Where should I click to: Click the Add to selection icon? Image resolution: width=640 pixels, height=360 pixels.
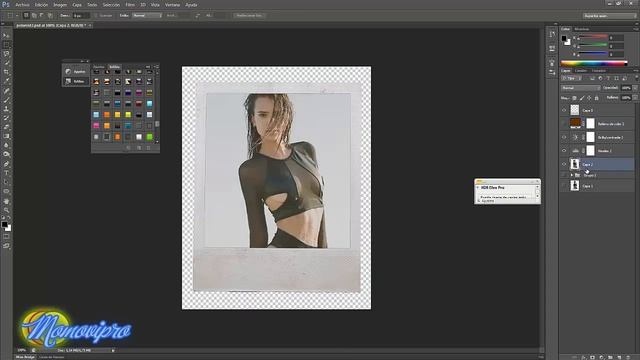pos(34,16)
